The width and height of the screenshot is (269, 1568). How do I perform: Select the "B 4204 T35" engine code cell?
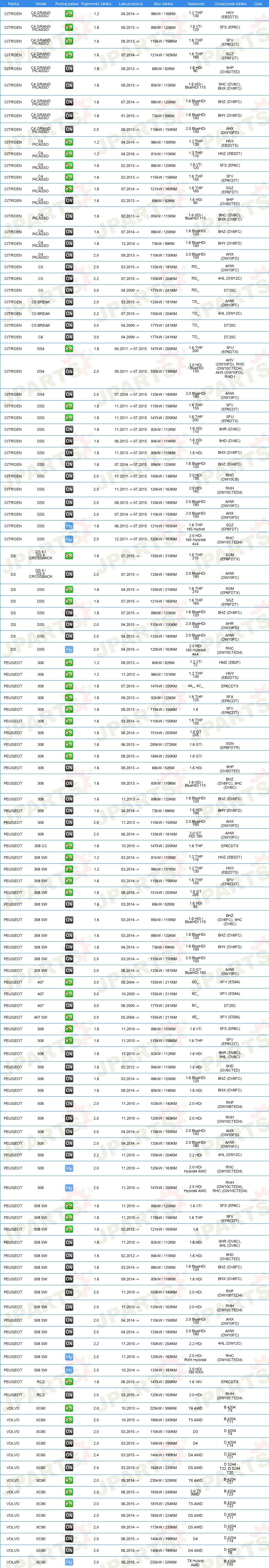click(x=229, y=1562)
